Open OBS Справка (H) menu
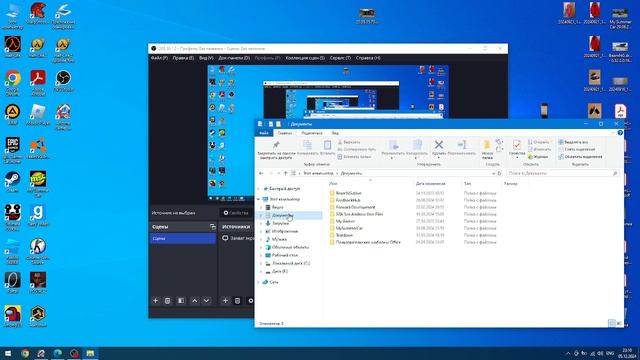Viewport: 640px width, 360px height. click(368, 58)
